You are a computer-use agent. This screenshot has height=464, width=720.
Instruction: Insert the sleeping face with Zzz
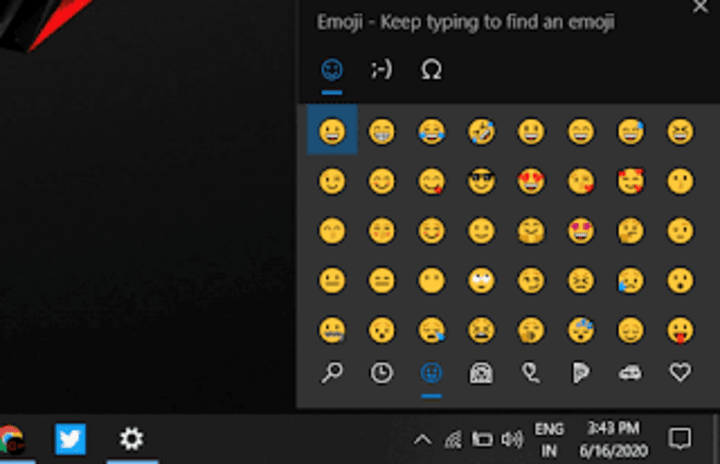click(x=581, y=330)
